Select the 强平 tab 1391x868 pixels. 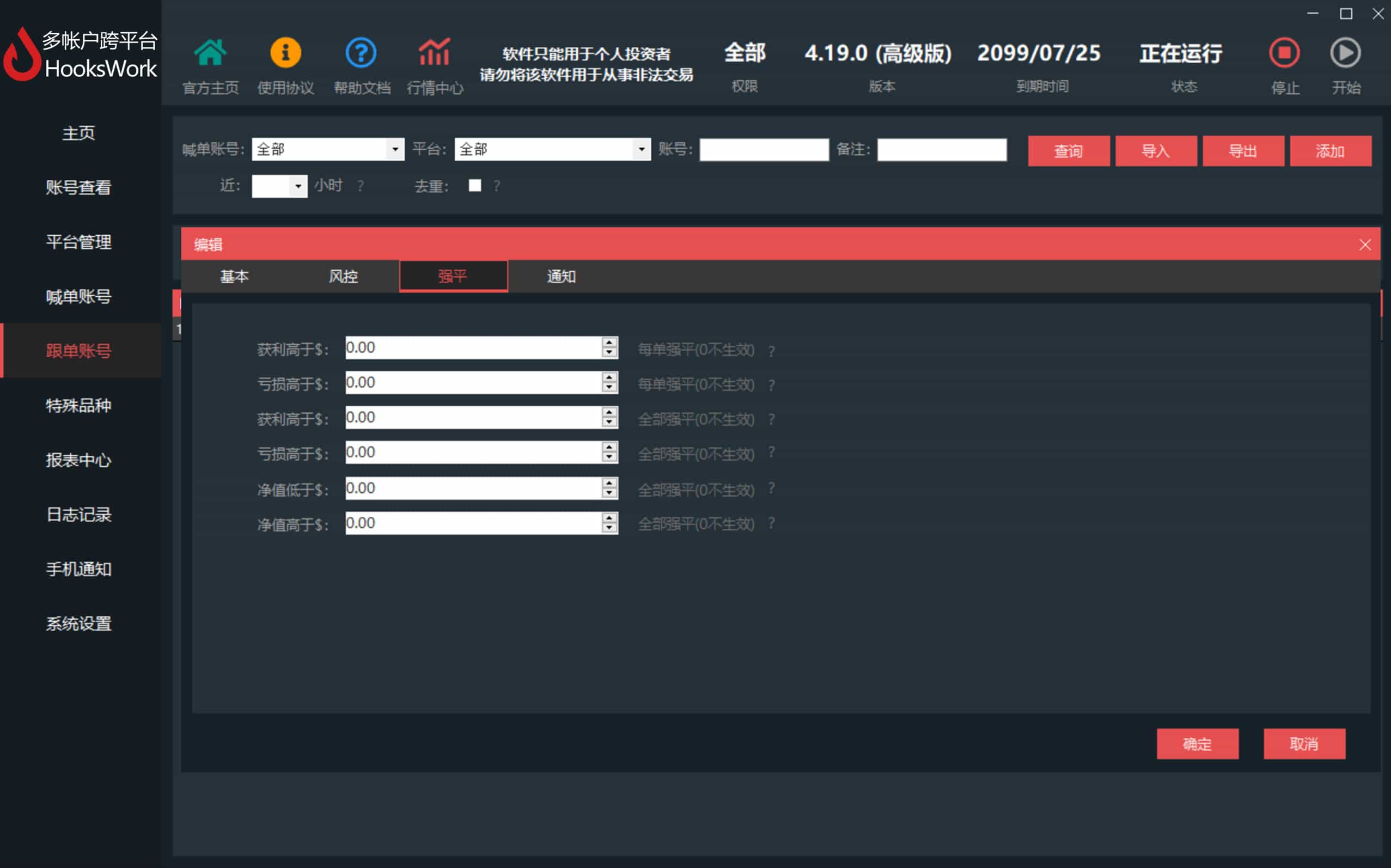[453, 277]
